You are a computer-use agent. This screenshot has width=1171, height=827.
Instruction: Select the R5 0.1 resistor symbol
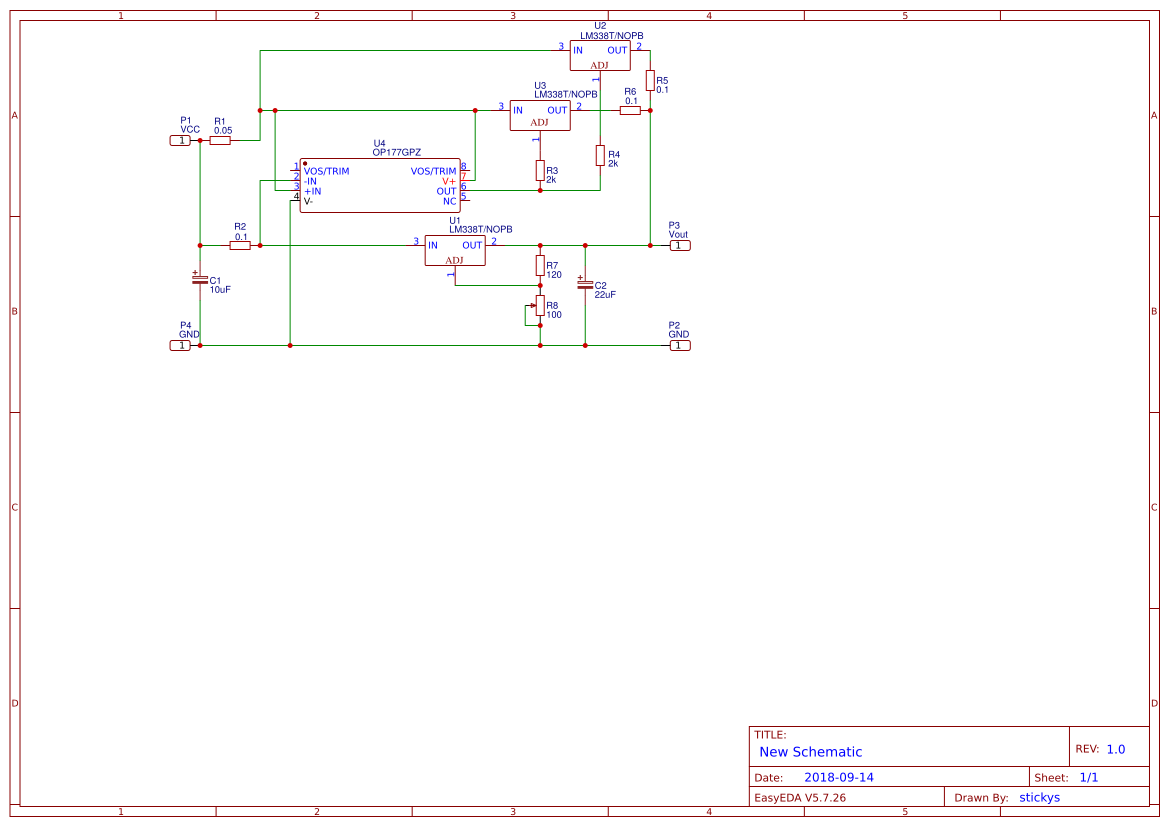tap(650, 80)
